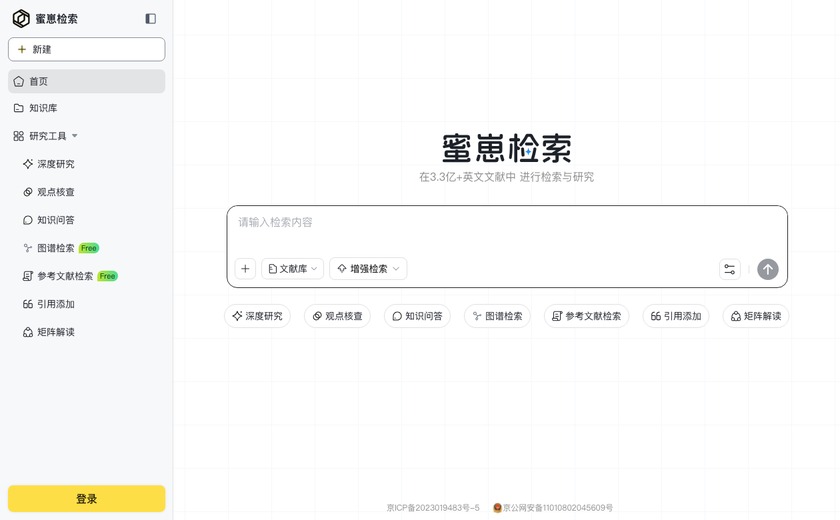Open the 京ICP备2023019483号-5 footer link
The height and width of the screenshot is (520, 840).
coord(433,508)
